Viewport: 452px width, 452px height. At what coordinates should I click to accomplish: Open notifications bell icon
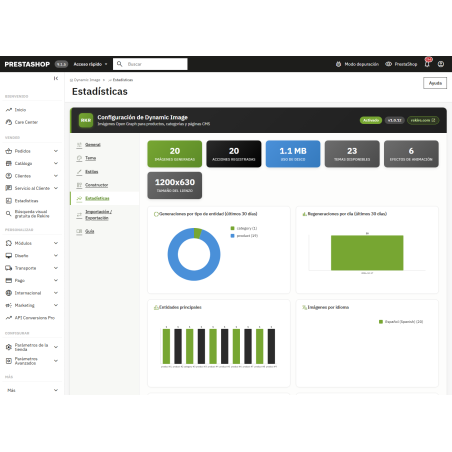[427, 64]
